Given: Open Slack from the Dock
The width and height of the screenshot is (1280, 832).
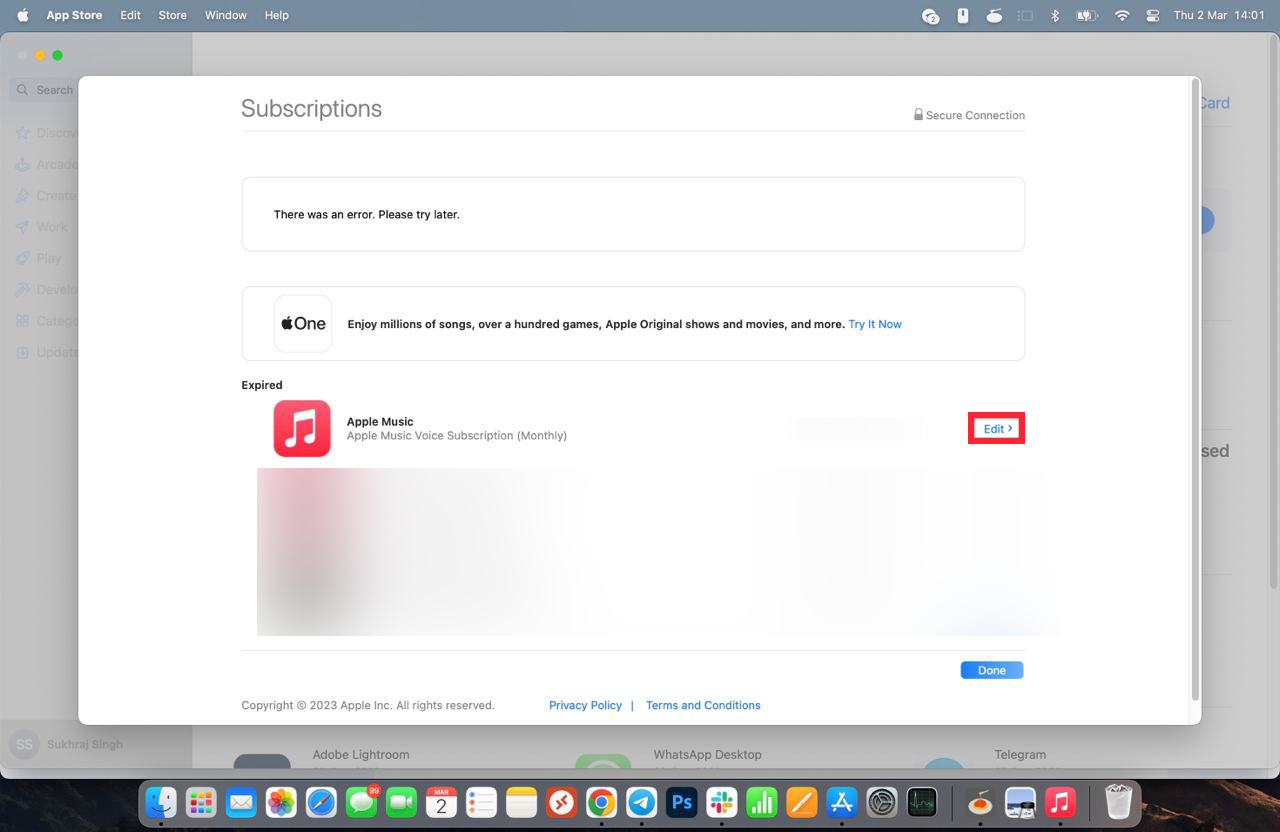Looking at the screenshot, I should point(721,802).
